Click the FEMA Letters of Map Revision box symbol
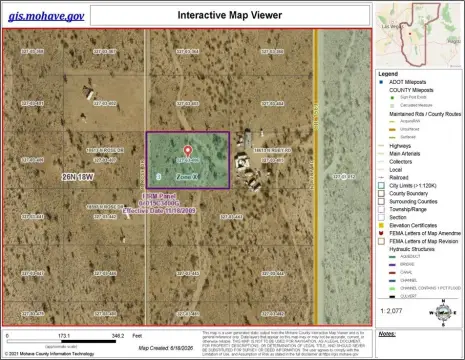The image size is (465, 360). pyautogui.click(x=381, y=241)
